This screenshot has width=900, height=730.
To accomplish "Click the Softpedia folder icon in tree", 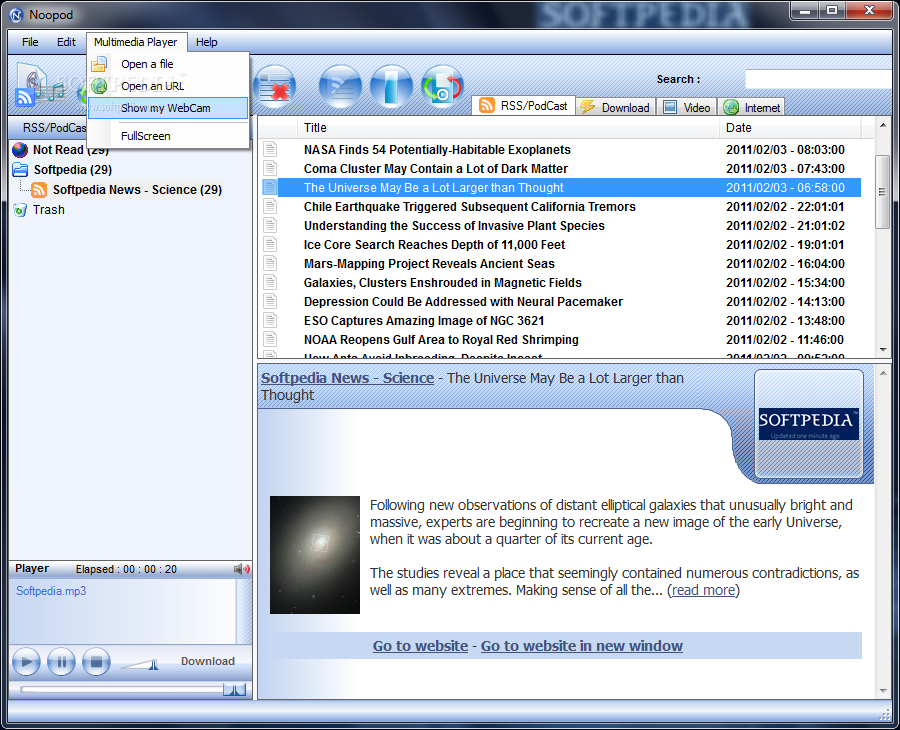I will click(x=20, y=169).
